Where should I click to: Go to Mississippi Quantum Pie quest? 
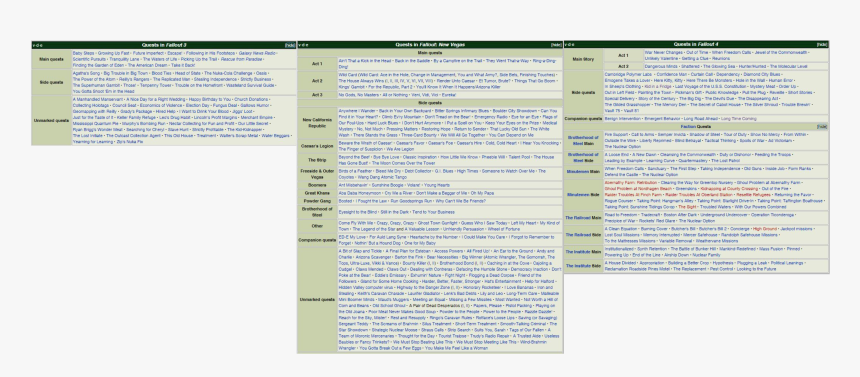pyautogui.click(x=95, y=123)
